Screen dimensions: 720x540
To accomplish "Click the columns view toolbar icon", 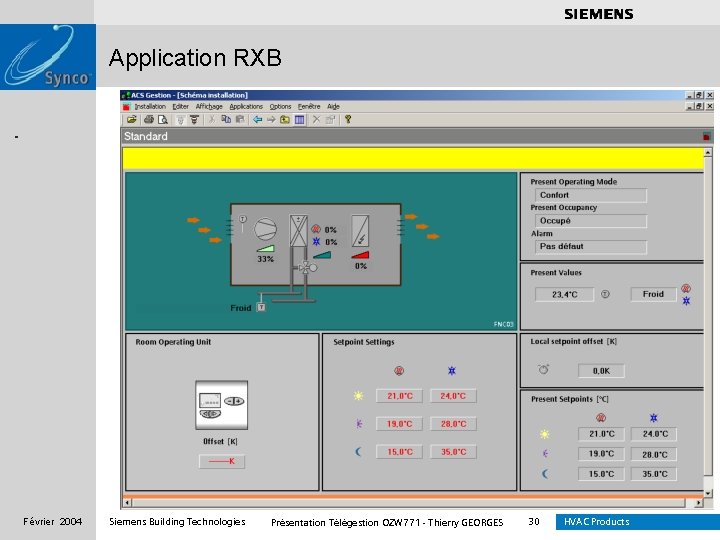I will (x=299, y=120).
